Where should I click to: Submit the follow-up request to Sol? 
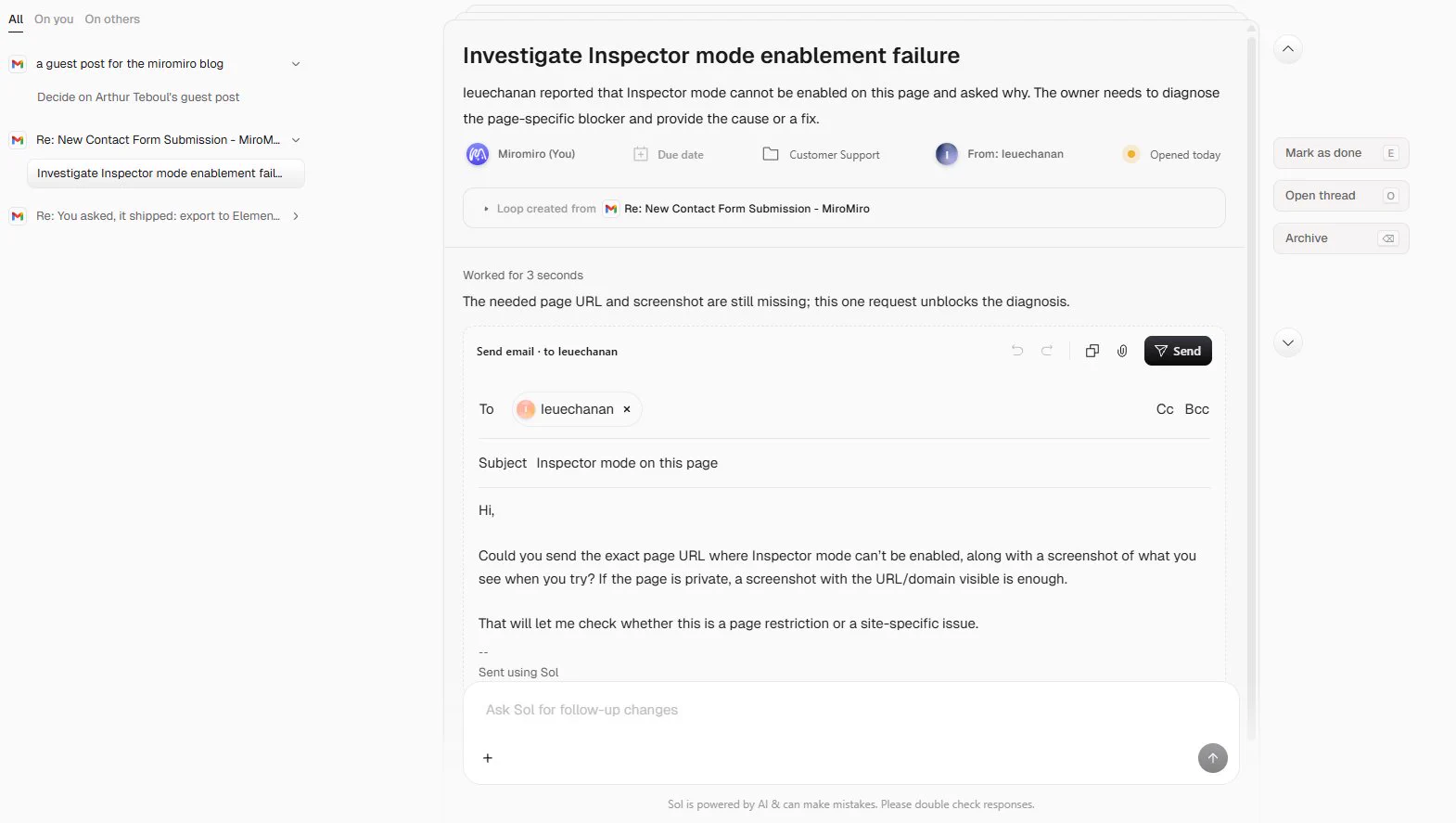click(1213, 758)
